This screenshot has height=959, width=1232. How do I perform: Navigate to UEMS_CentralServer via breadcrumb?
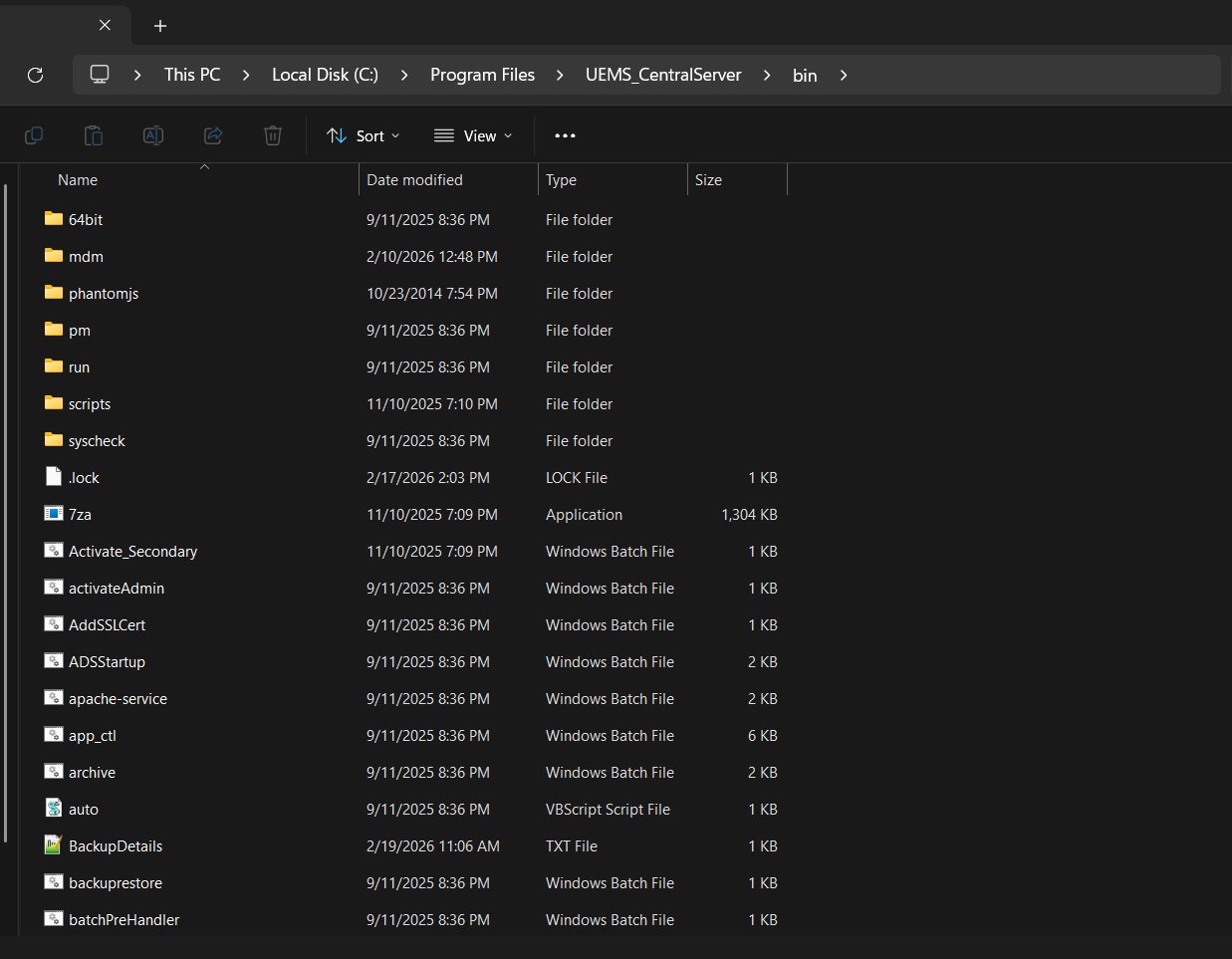tap(663, 75)
